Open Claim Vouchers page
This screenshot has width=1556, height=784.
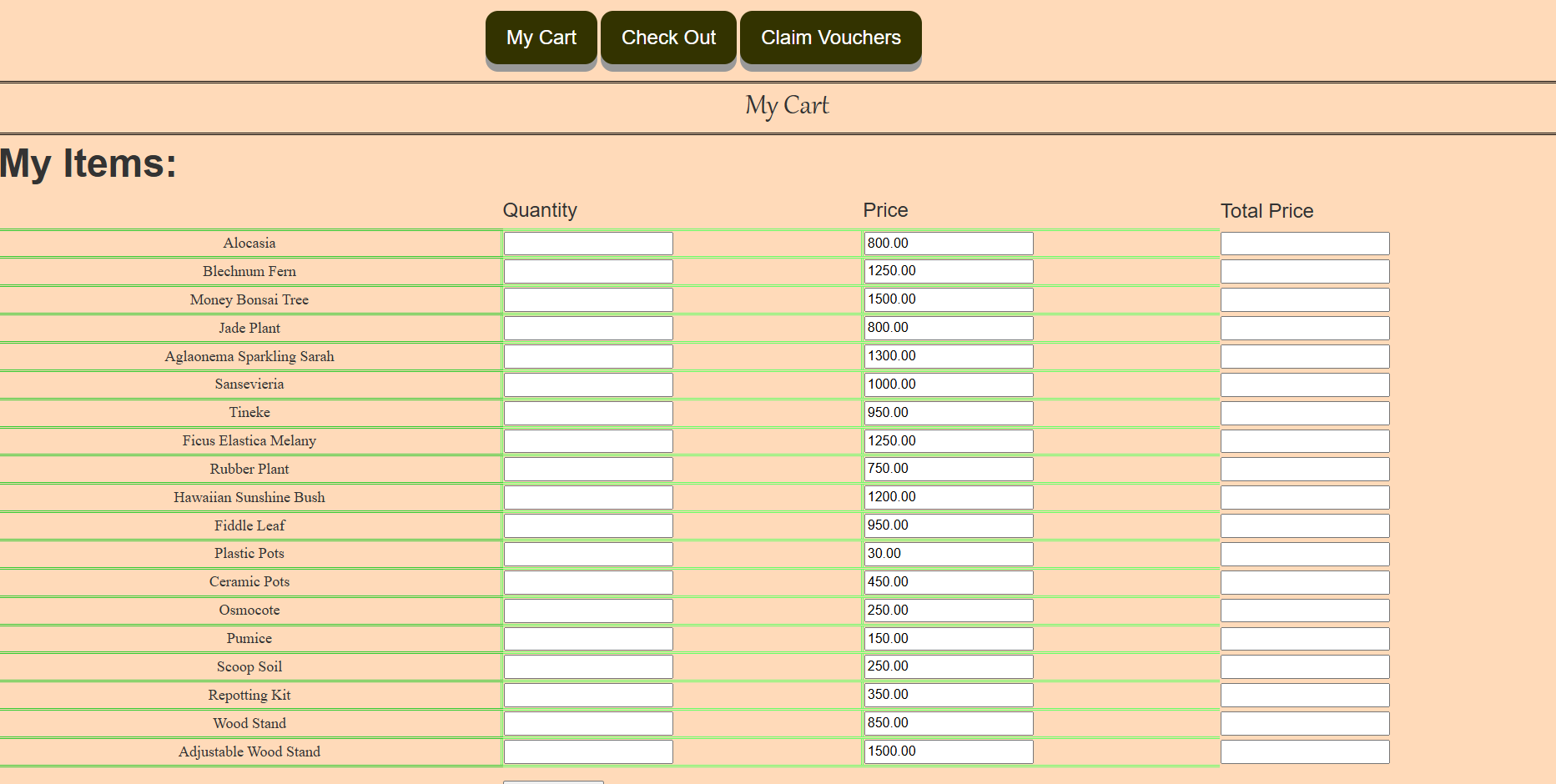tap(830, 38)
